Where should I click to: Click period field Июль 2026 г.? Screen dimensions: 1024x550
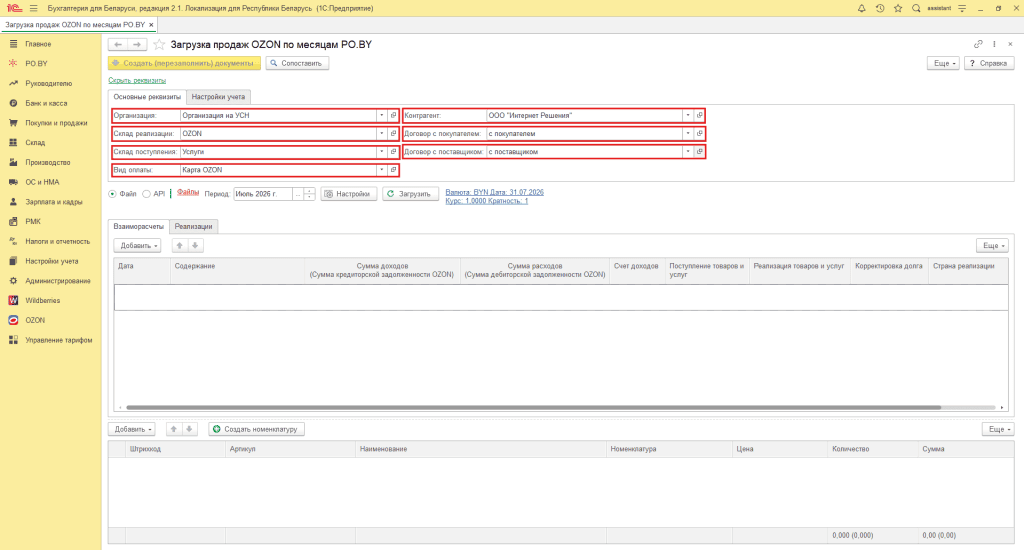click(263, 194)
